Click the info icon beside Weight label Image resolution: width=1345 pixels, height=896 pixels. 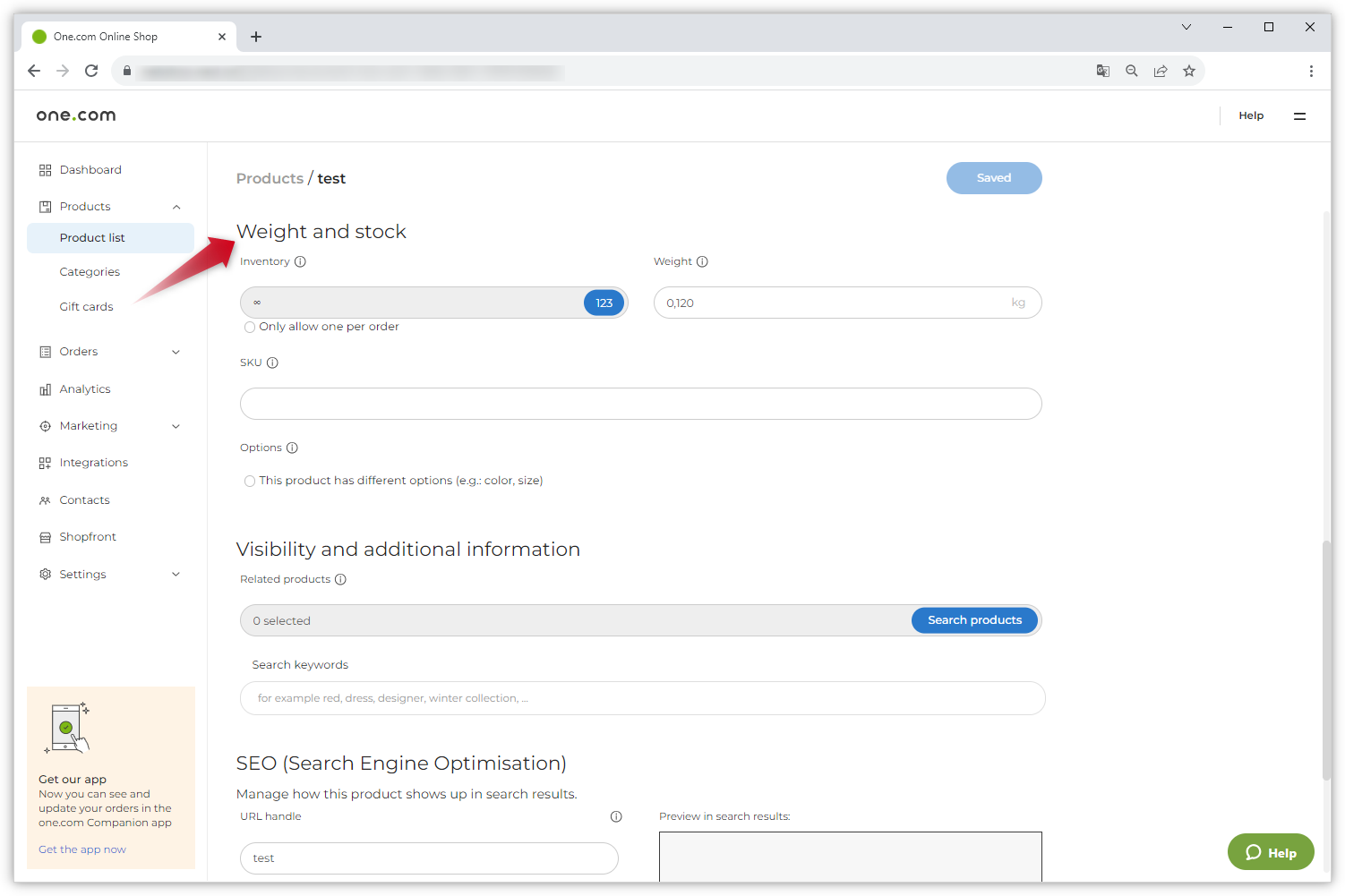pos(702,262)
